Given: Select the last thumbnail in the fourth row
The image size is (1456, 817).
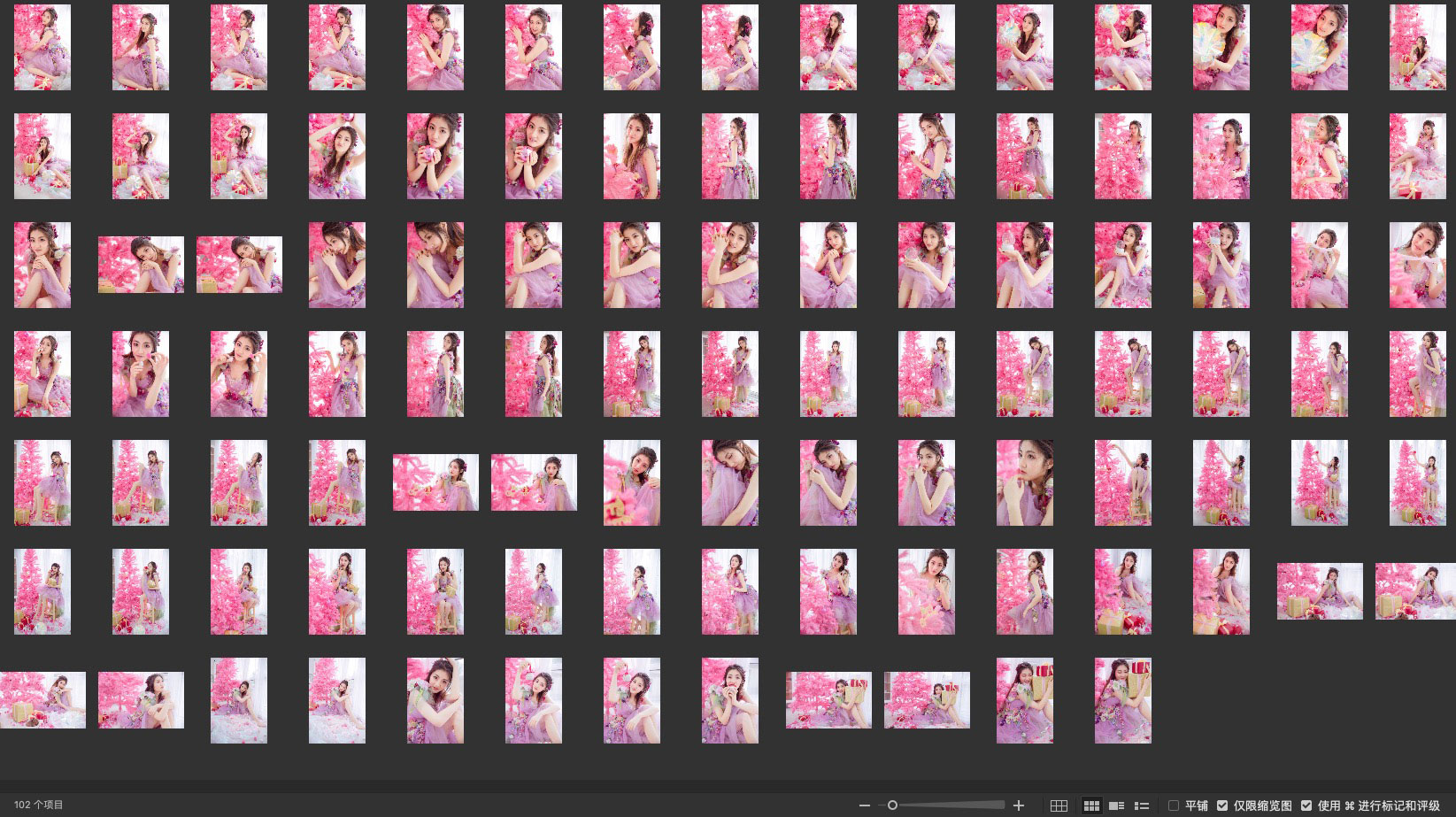Looking at the screenshot, I should coord(1417,374).
